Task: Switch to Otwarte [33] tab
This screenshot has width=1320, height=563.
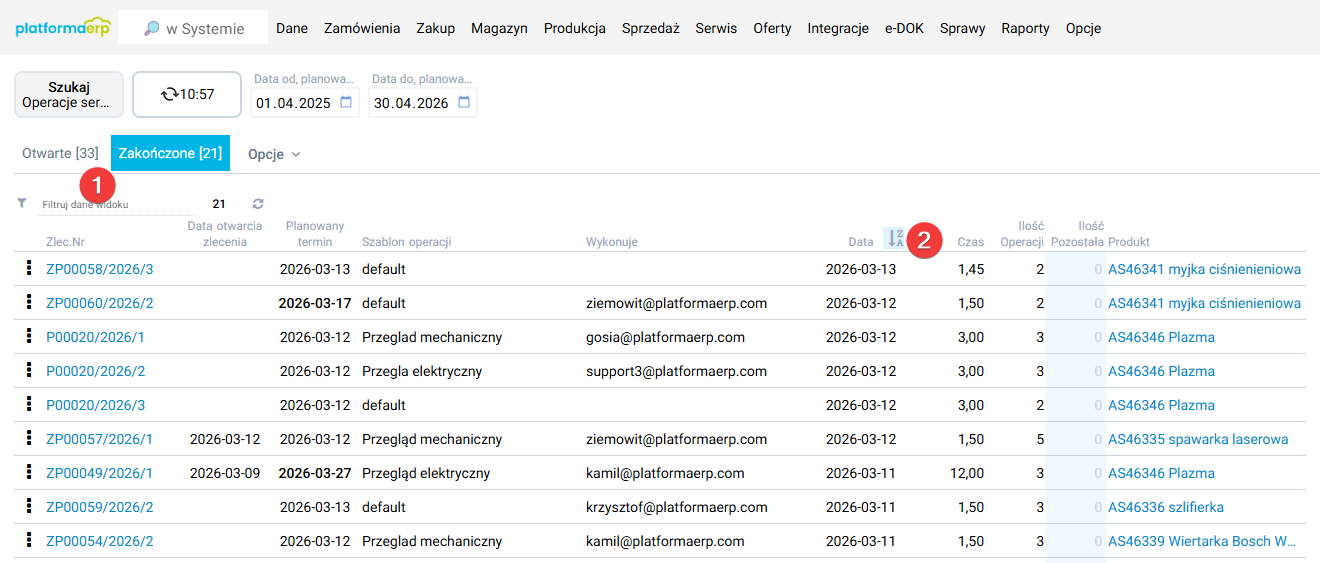Action: point(60,153)
